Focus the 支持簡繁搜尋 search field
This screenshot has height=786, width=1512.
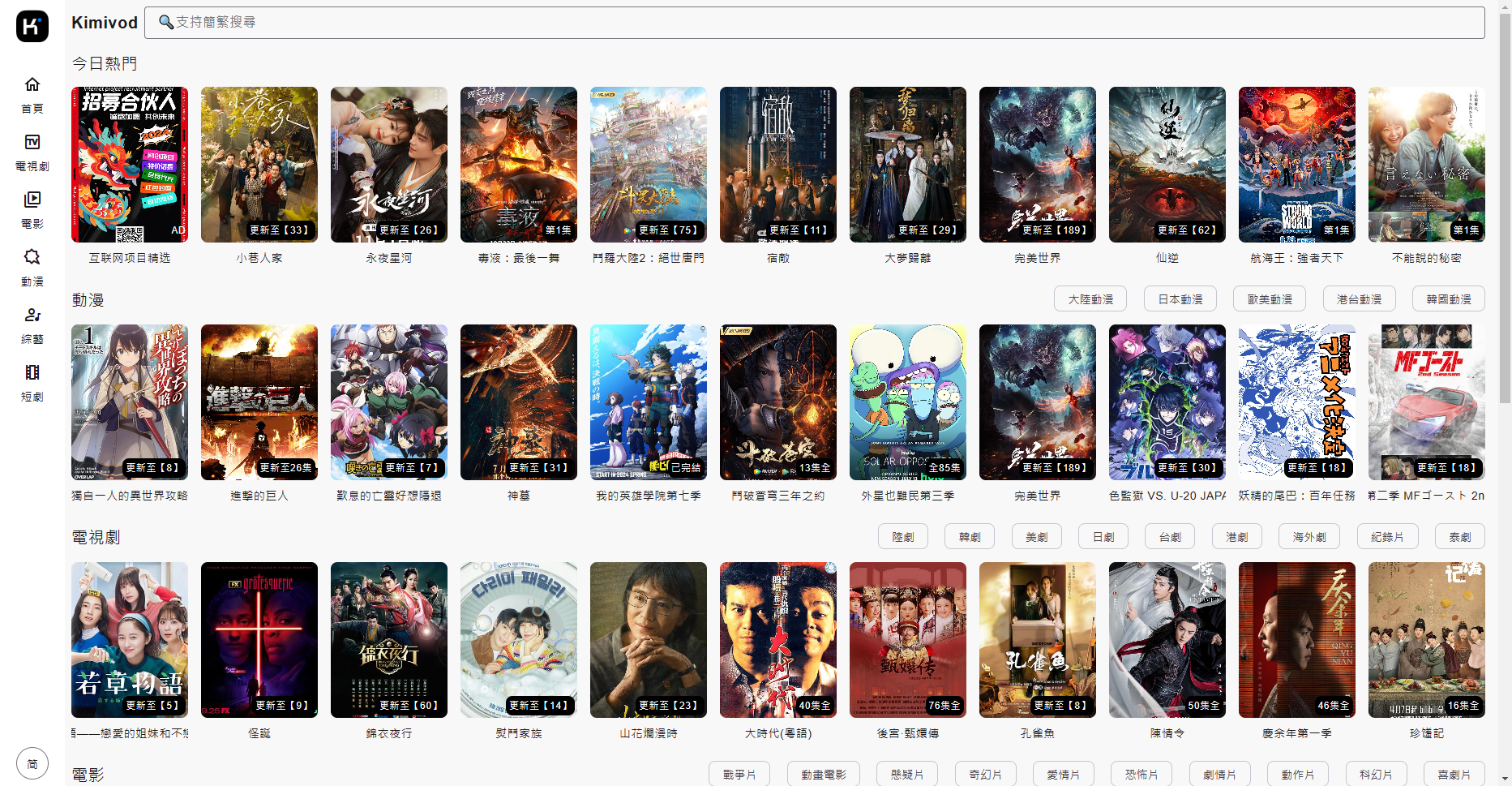[x=815, y=23]
